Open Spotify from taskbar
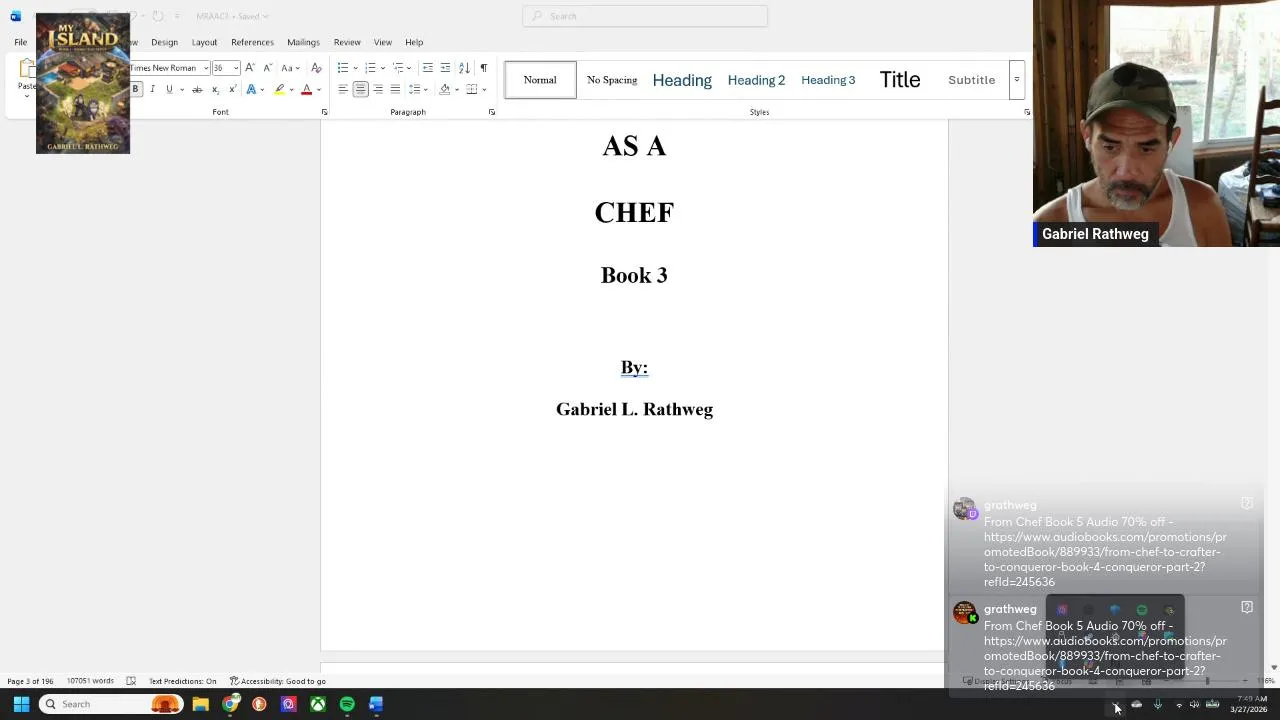 tap(347, 704)
